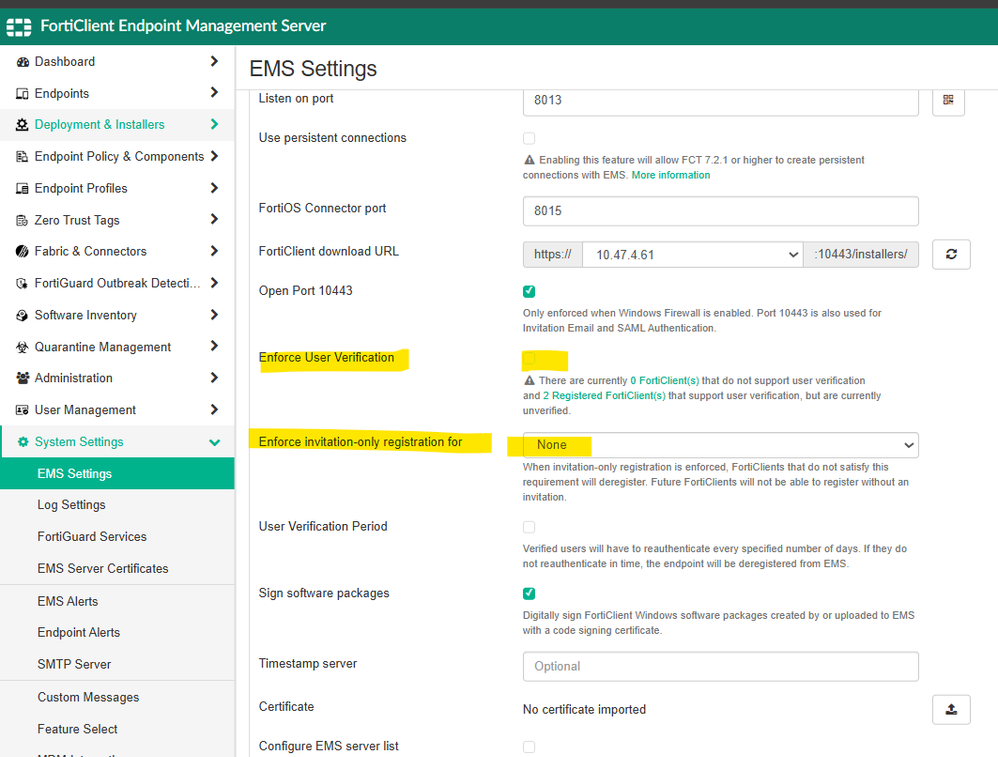Click the Timestamp server input field
This screenshot has height=757, width=998.
click(x=720, y=666)
